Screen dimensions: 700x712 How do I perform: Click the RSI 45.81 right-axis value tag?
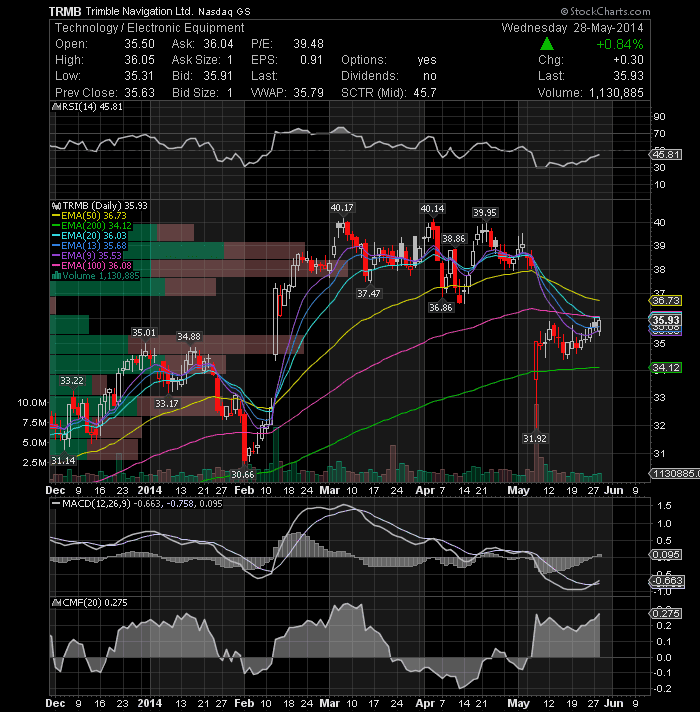click(666, 155)
